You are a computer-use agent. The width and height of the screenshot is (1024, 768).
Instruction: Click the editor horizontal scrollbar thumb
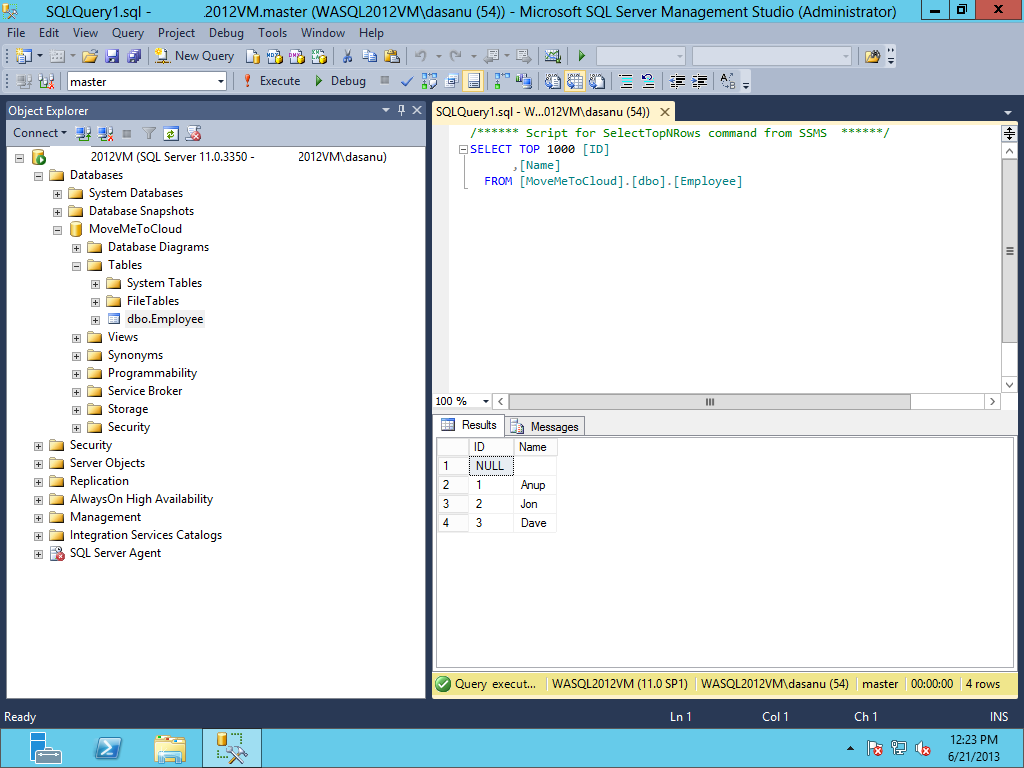tap(709, 402)
